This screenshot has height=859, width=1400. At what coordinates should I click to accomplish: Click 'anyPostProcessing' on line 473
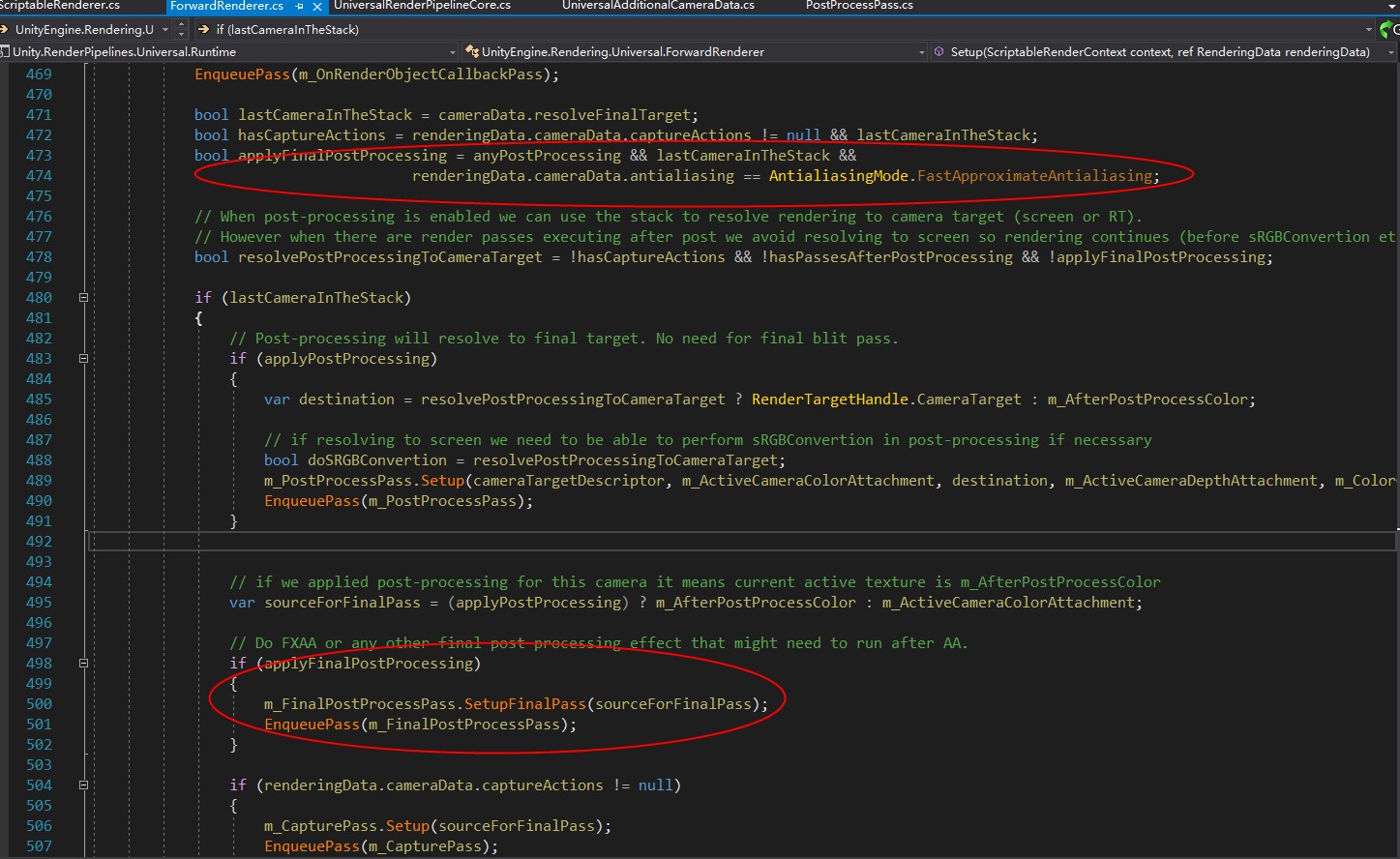(547, 156)
